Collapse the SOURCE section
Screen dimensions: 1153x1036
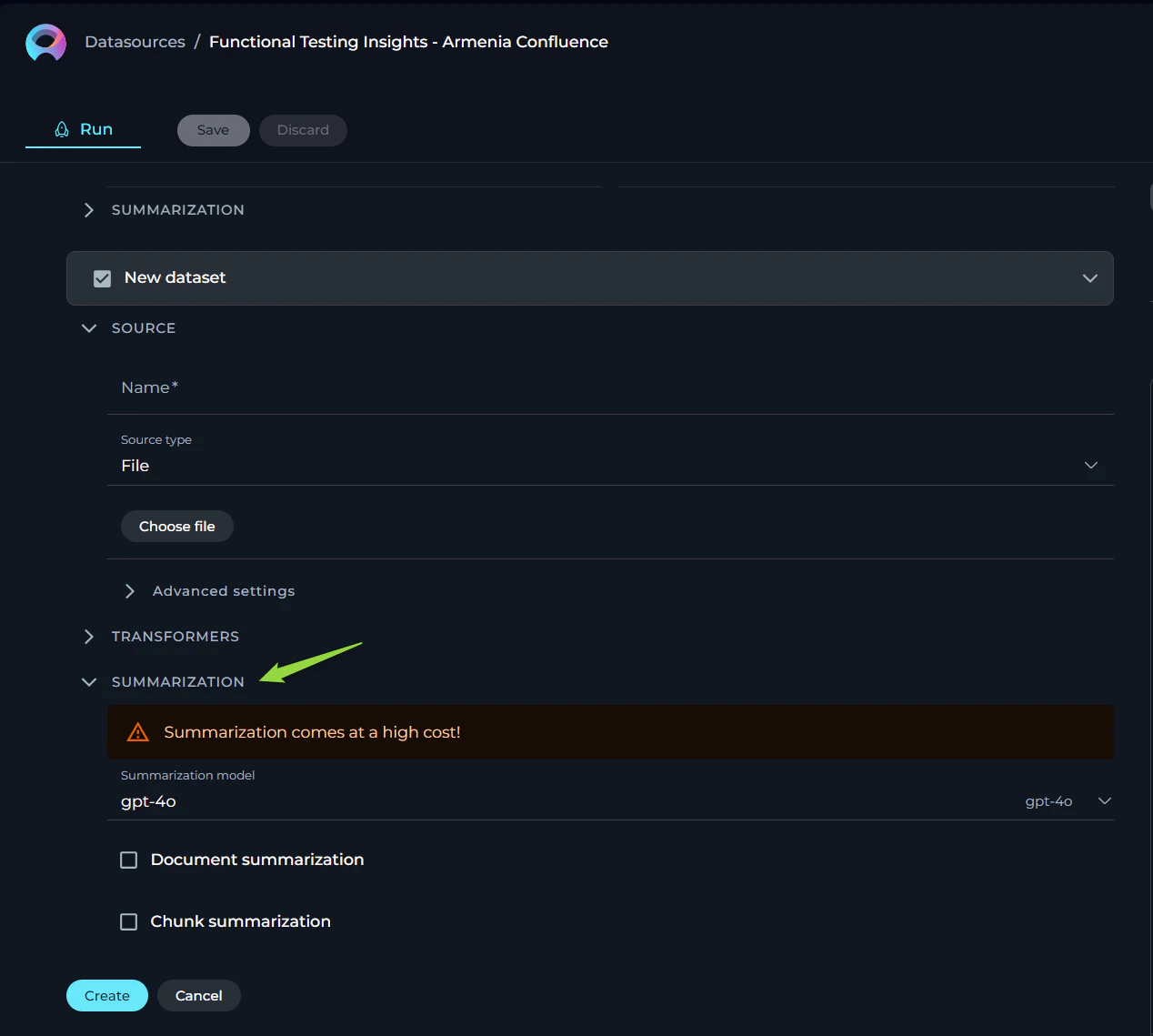tap(88, 327)
